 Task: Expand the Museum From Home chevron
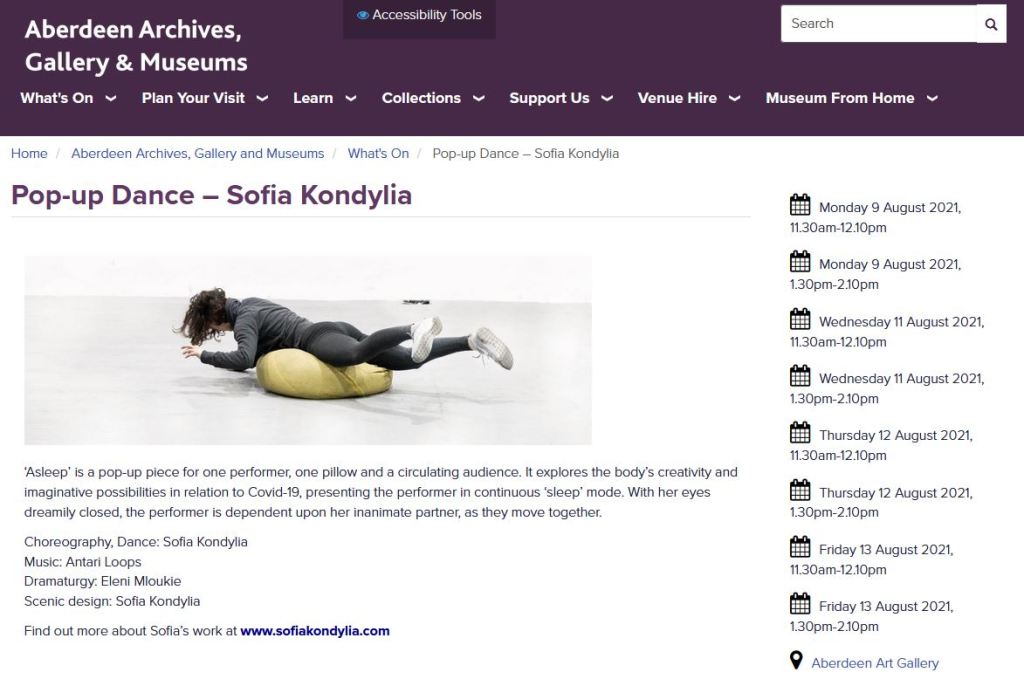pyautogui.click(x=933, y=99)
